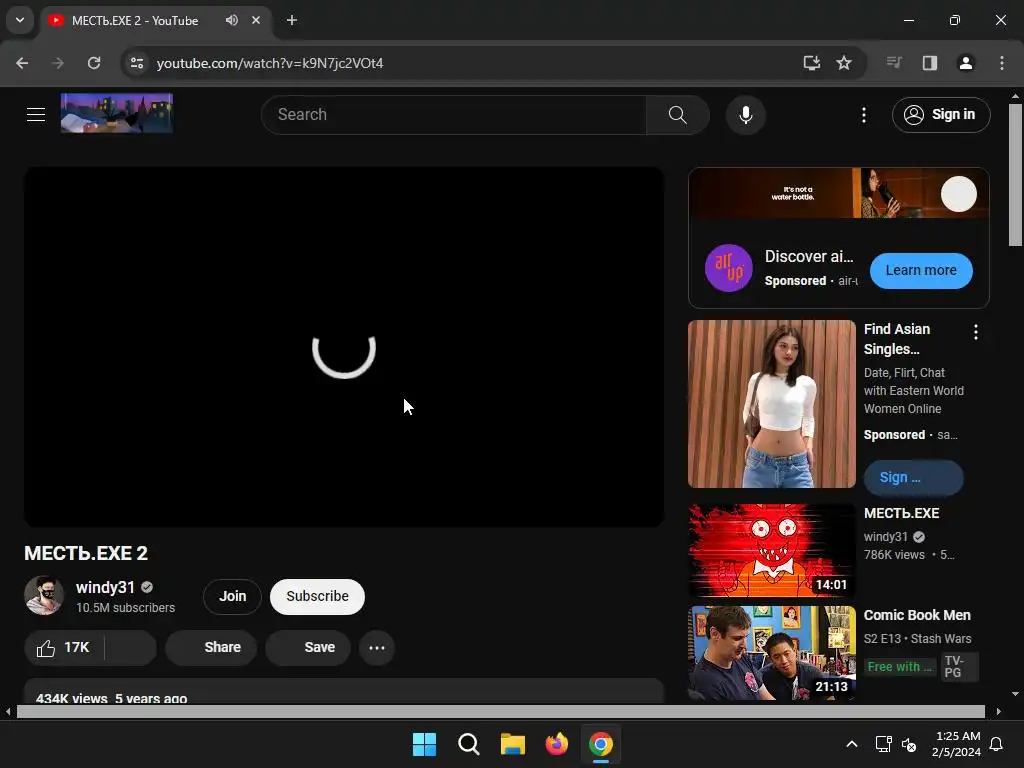
Task: Open the YouTube guide hamburger menu
Action: [x=36, y=115]
